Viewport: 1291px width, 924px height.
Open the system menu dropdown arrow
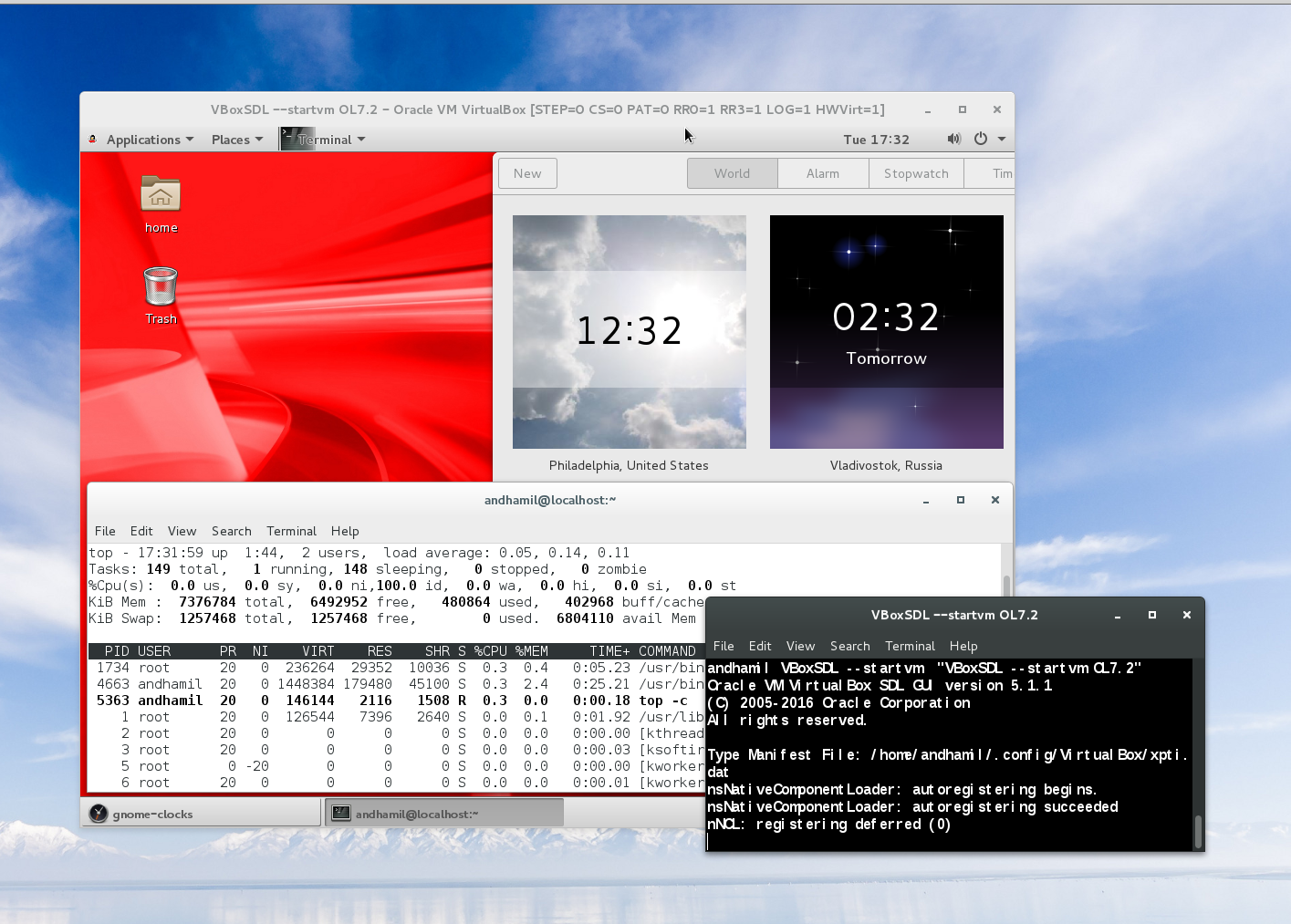[1002, 140]
